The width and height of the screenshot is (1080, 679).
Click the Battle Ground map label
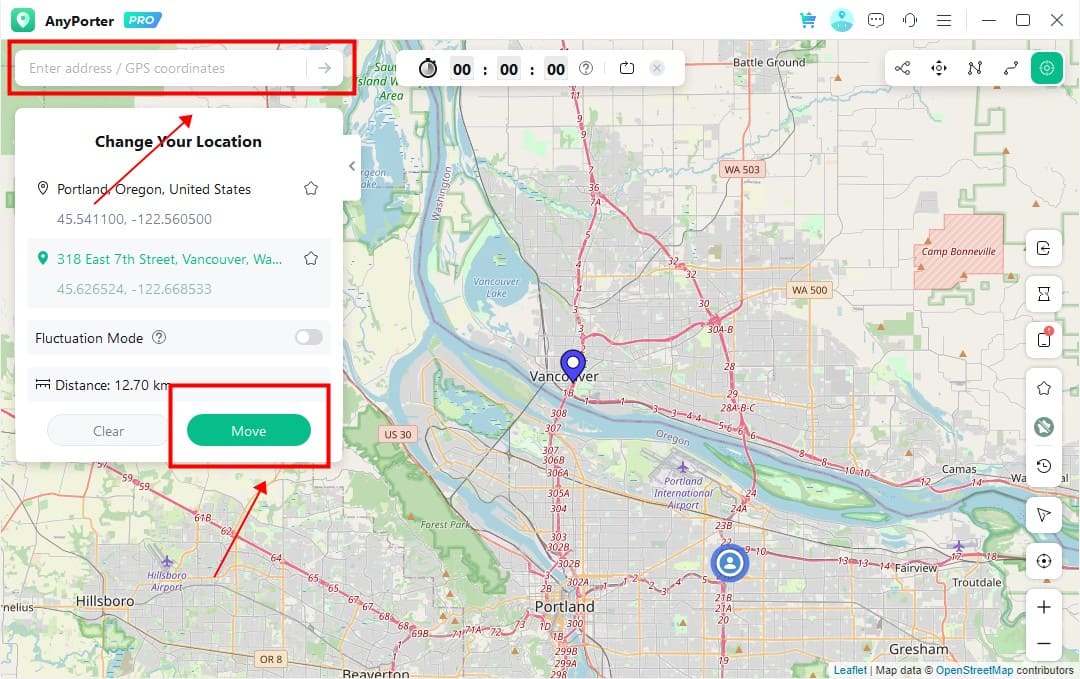(769, 62)
